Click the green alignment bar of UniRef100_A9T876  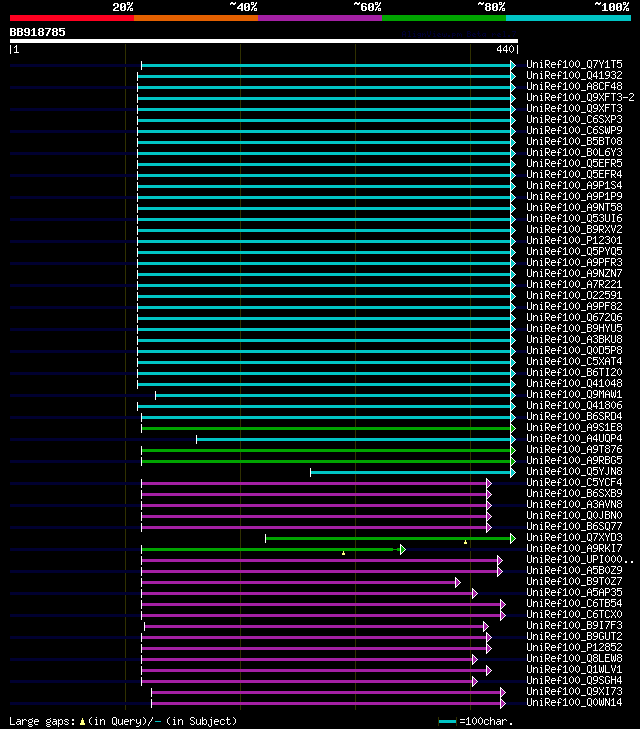click(x=326, y=451)
